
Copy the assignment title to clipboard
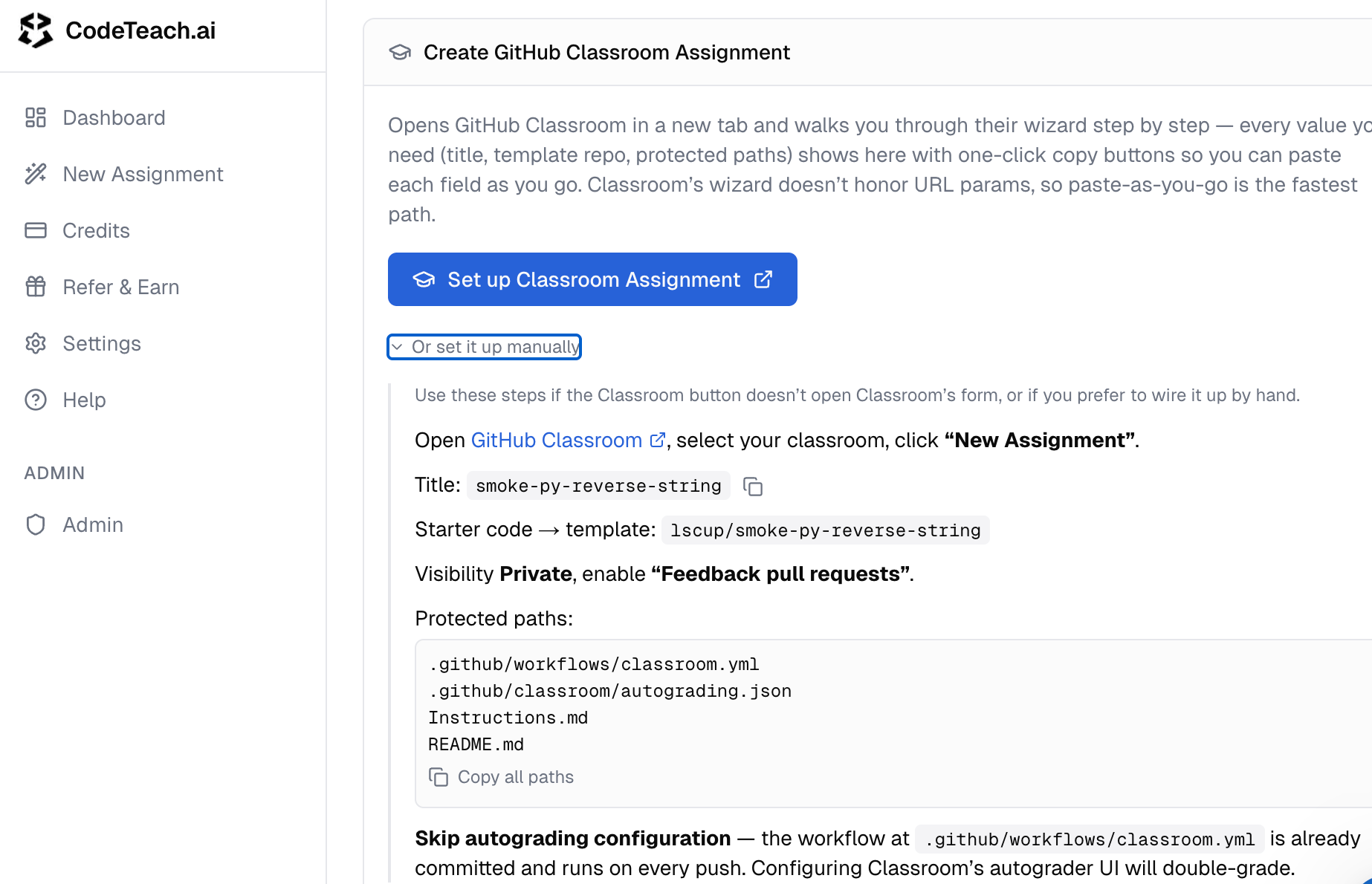(753, 487)
